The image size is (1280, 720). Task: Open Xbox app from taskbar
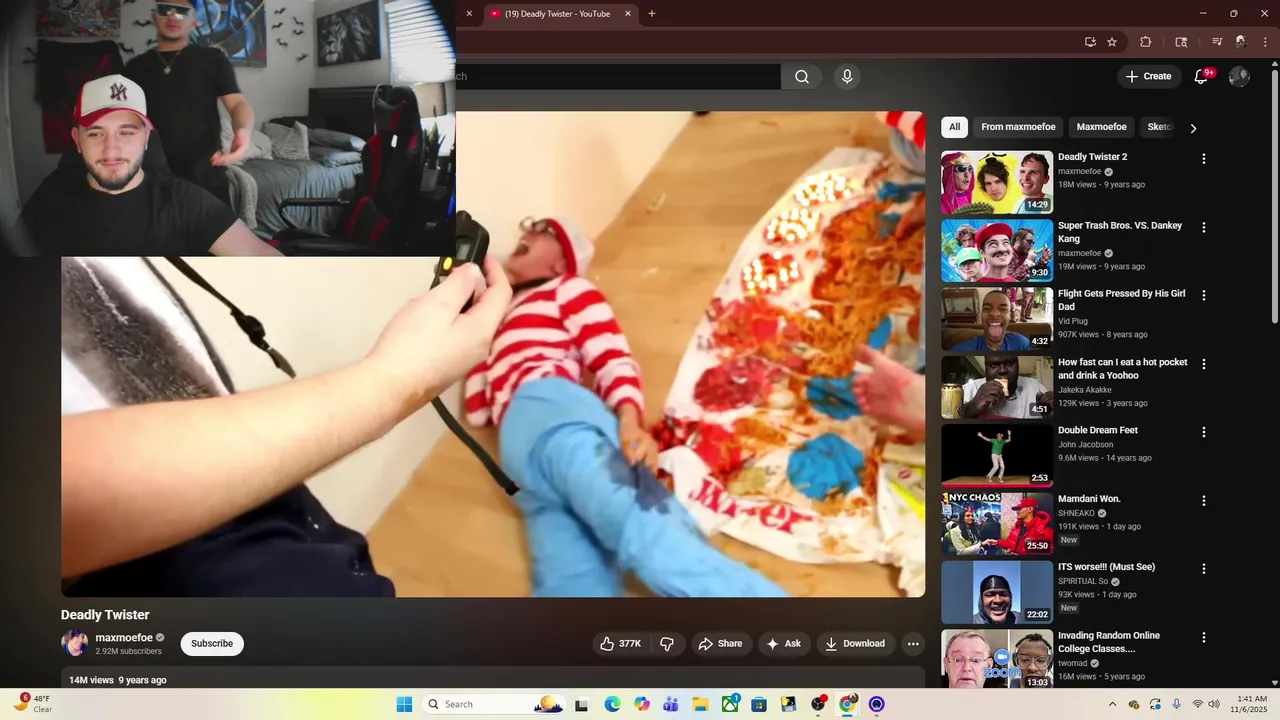731,704
